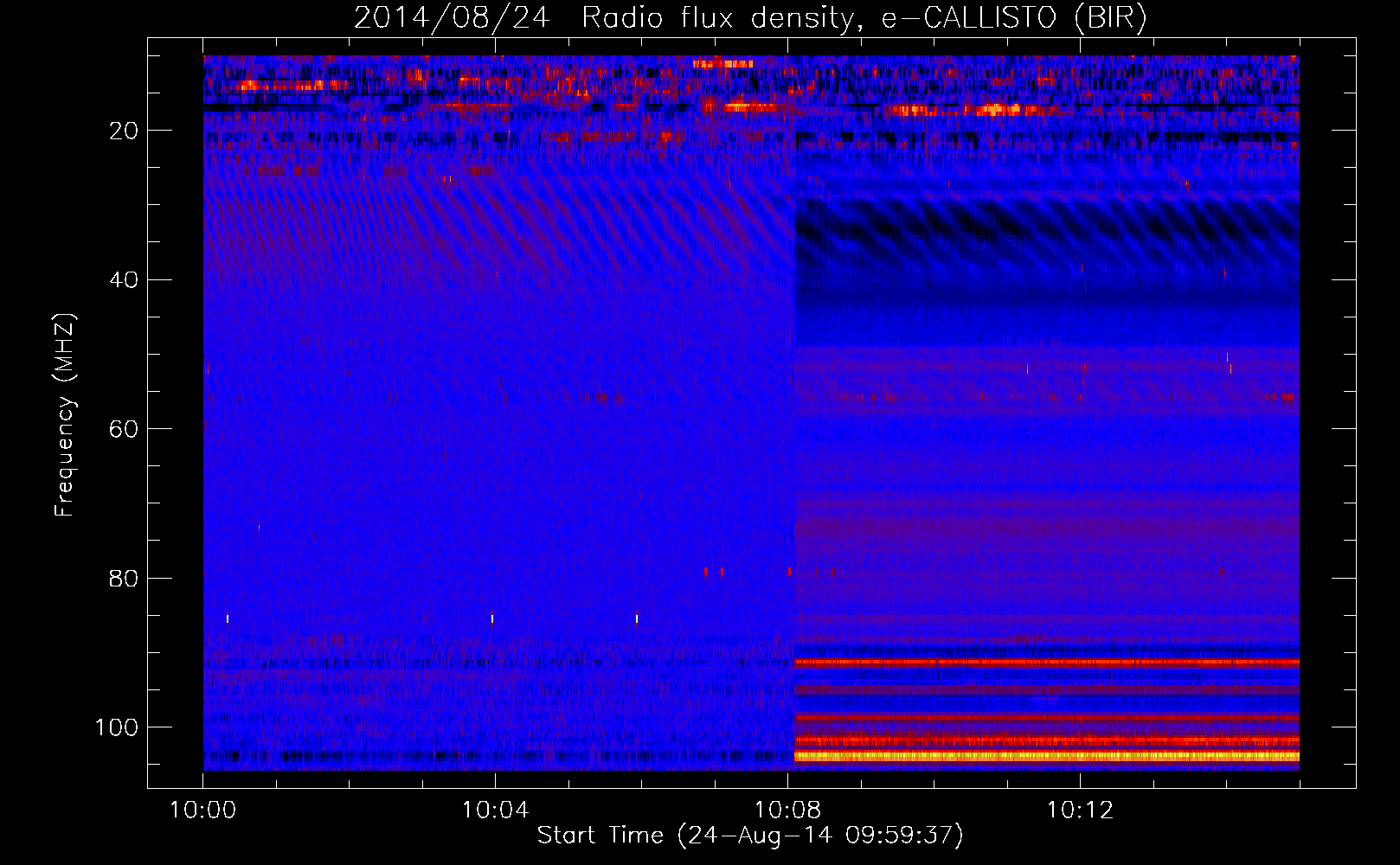Screen dimensions: 1400x865
Task: Click the "60" frequency tick label
Action: click(125, 429)
